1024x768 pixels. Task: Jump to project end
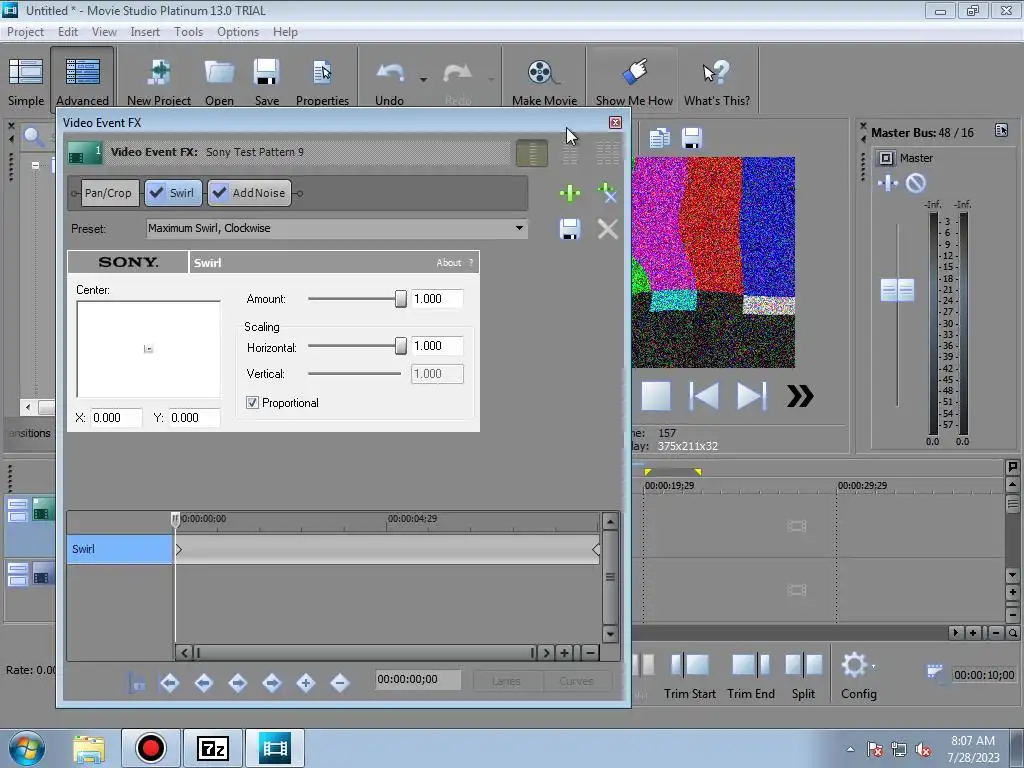[751, 396]
